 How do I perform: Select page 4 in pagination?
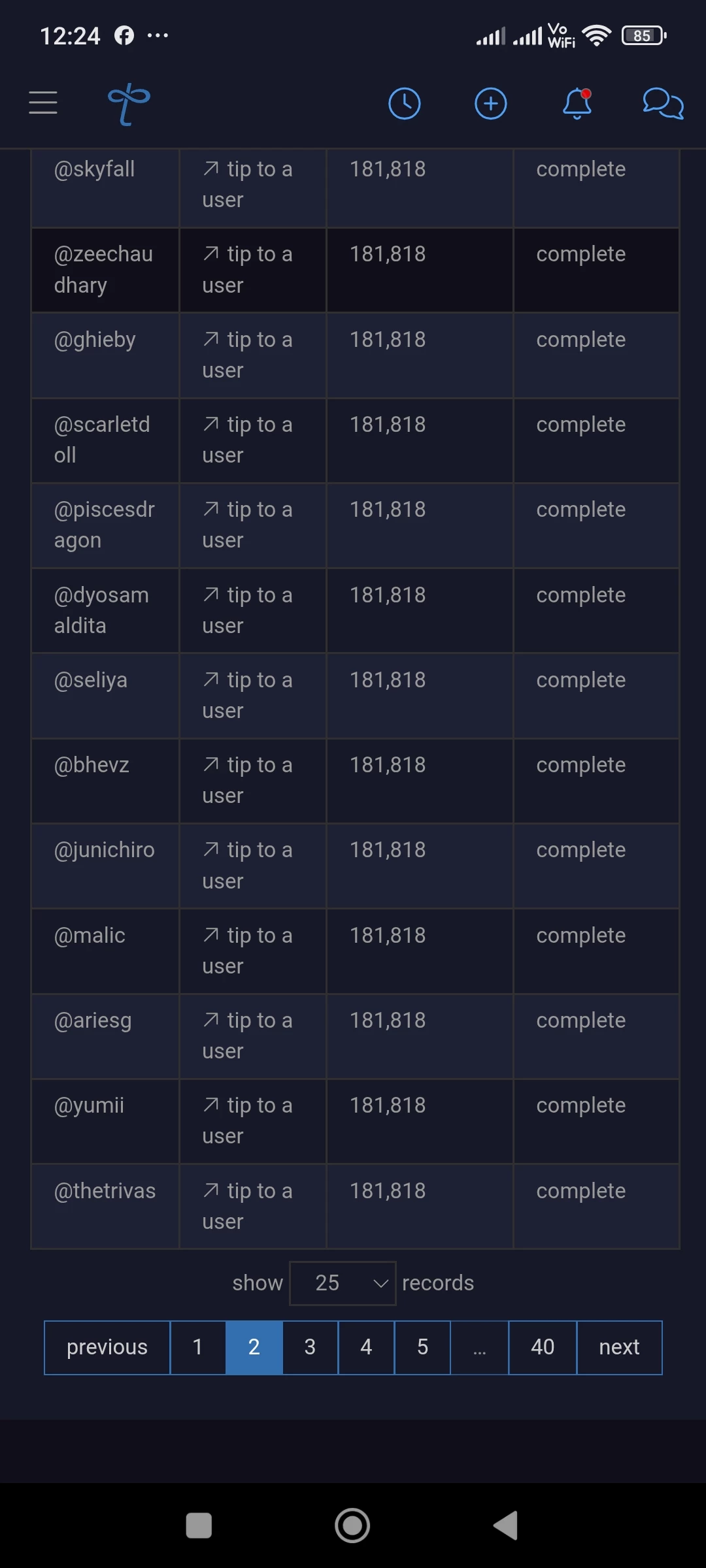click(x=366, y=1347)
